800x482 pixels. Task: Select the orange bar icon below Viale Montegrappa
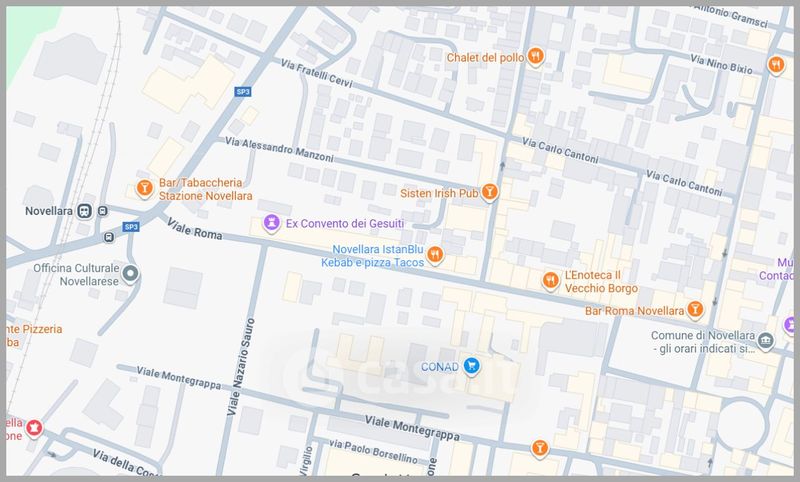[x=540, y=447]
